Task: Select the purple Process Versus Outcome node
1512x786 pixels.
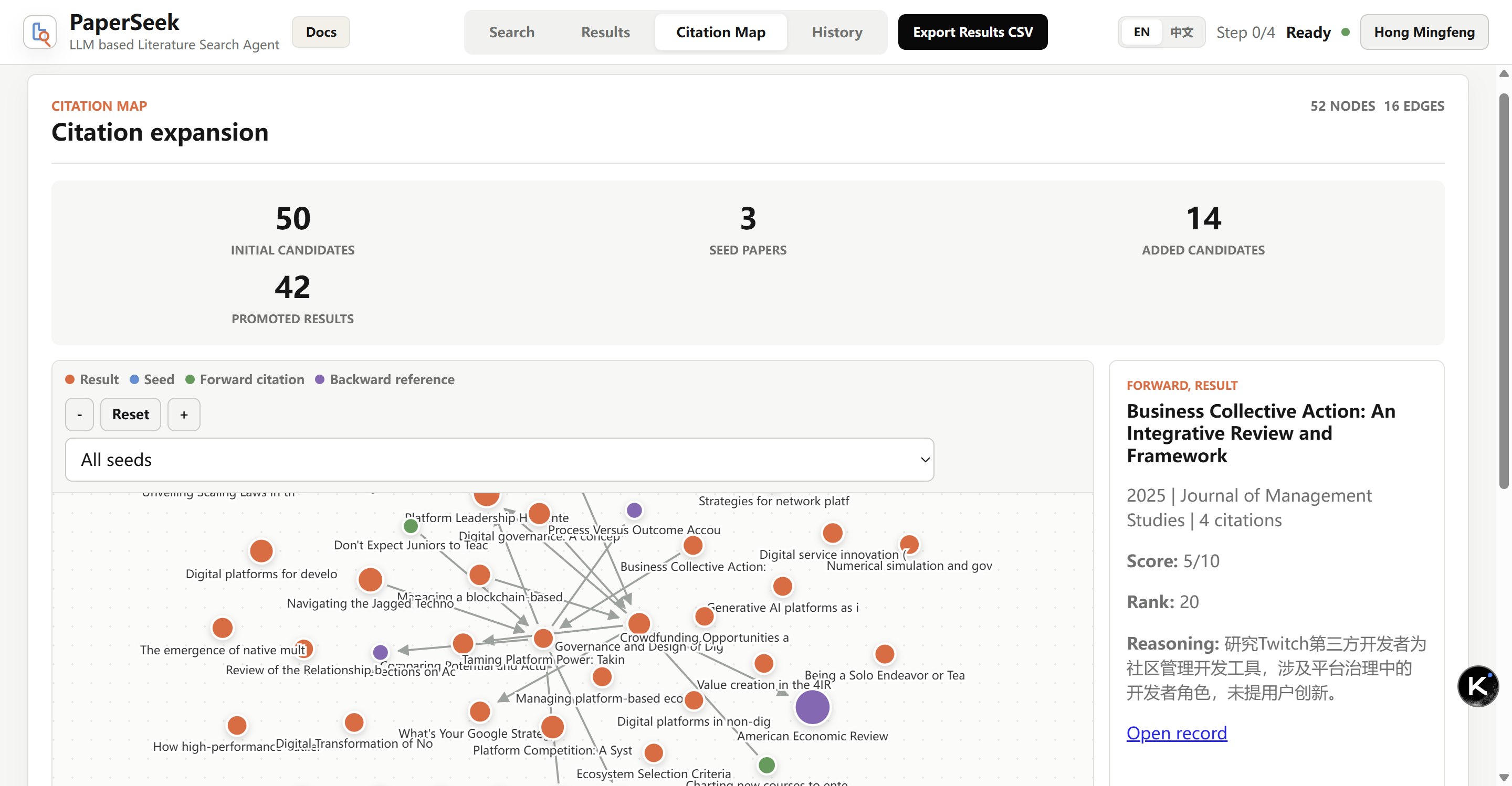Action: (634, 509)
